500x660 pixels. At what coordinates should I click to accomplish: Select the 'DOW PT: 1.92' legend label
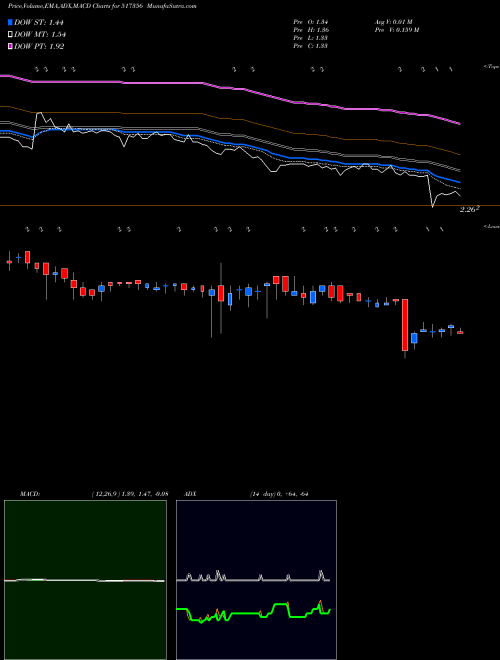(x=39, y=47)
